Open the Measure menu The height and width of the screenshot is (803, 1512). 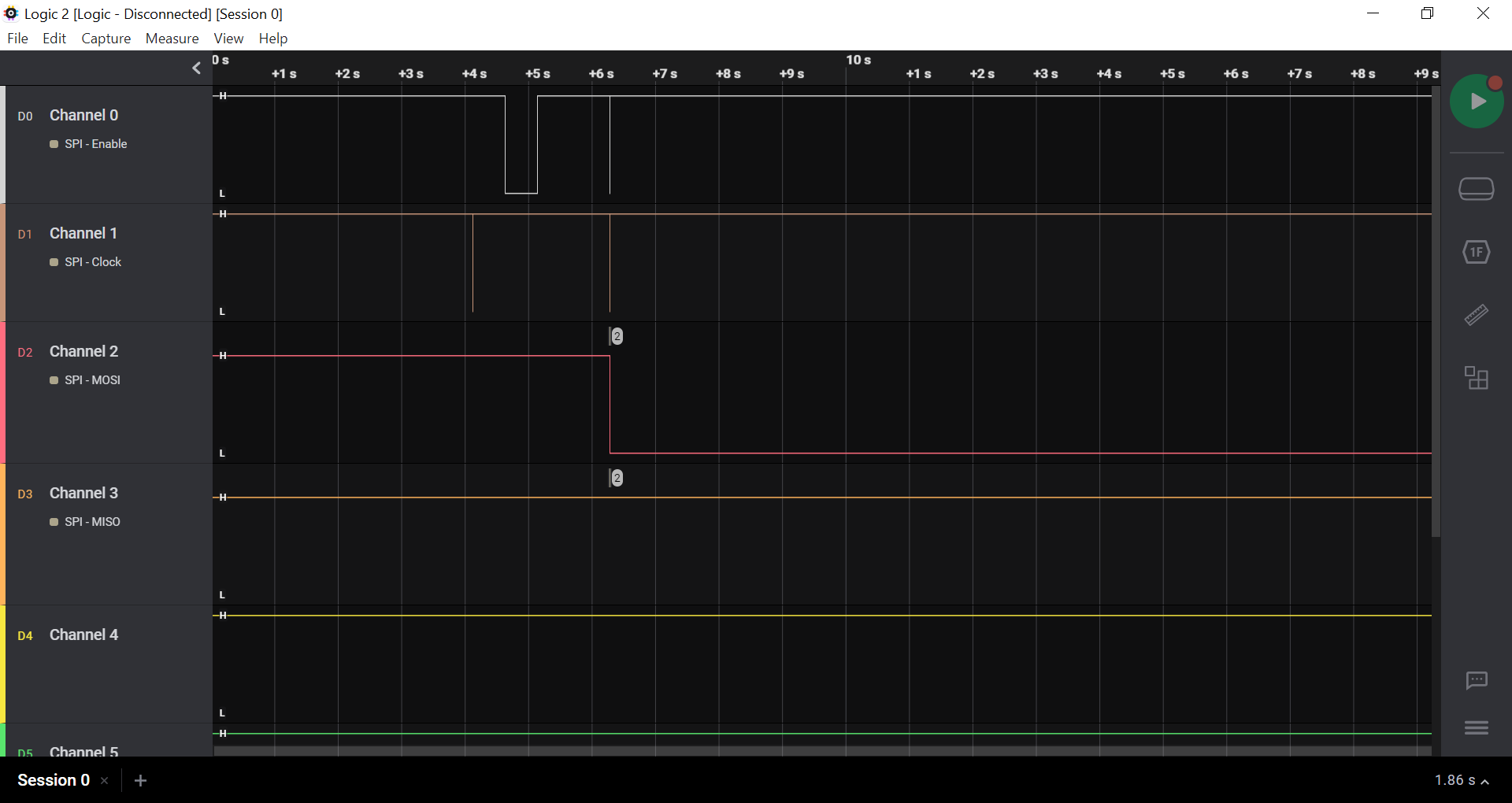(x=172, y=38)
